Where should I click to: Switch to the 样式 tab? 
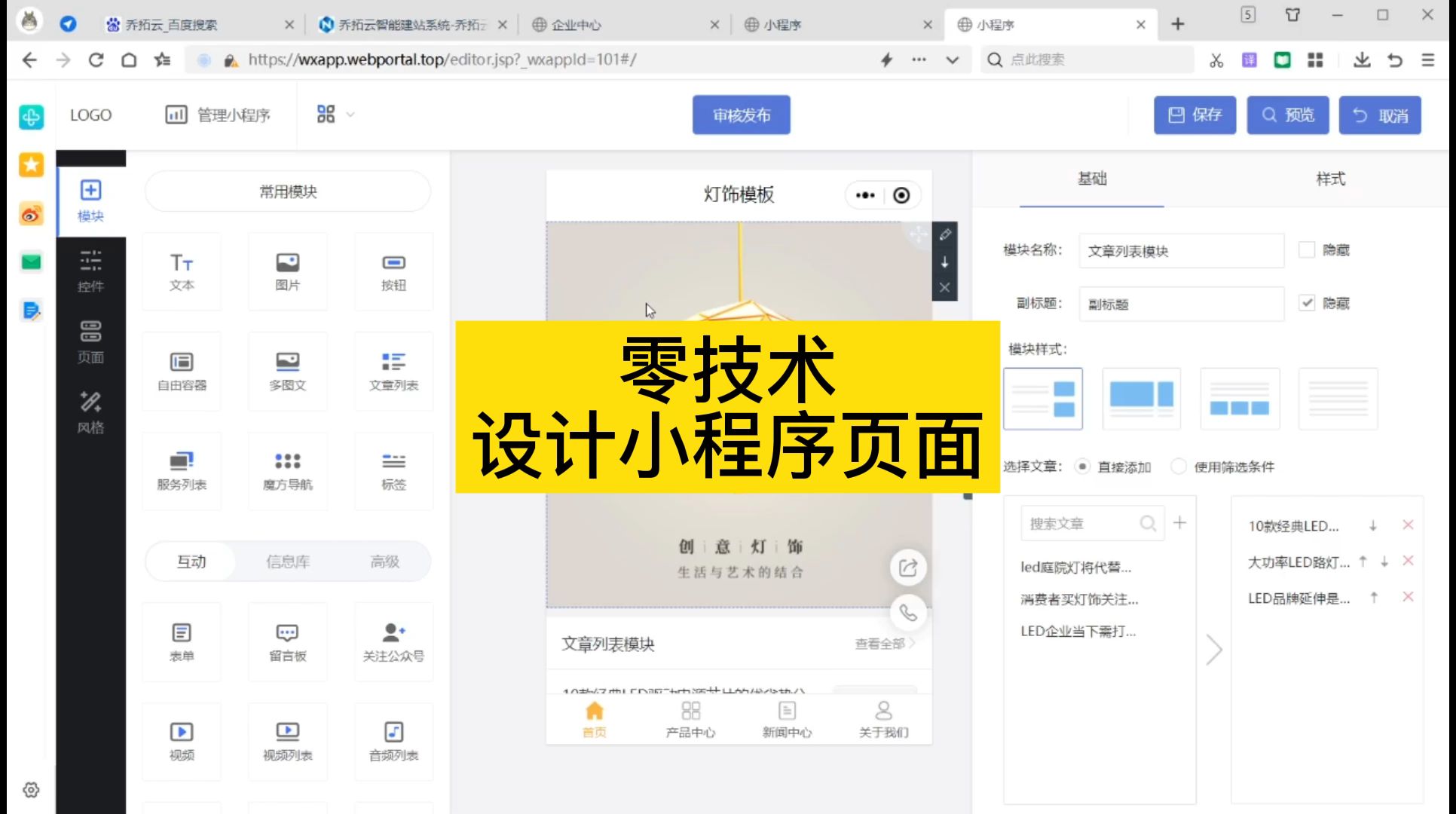pyautogui.click(x=1330, y=179)
